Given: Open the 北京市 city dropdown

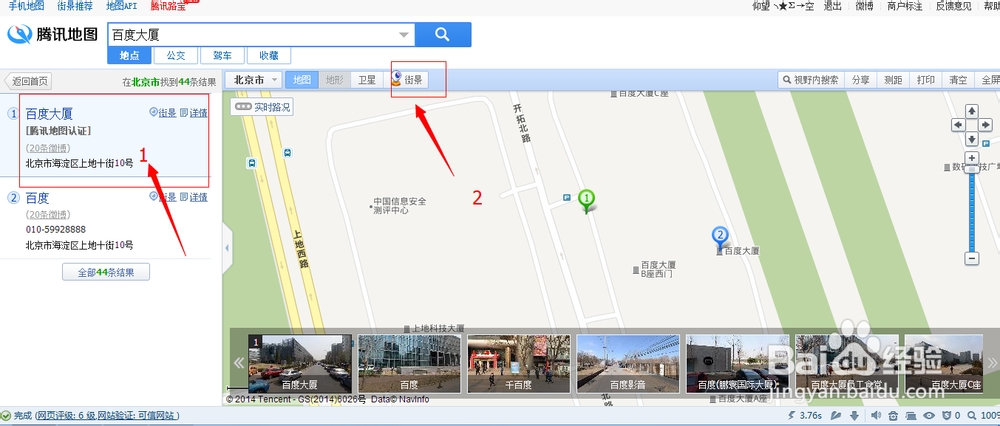Looking at the screenshot, I should point(254,80).
